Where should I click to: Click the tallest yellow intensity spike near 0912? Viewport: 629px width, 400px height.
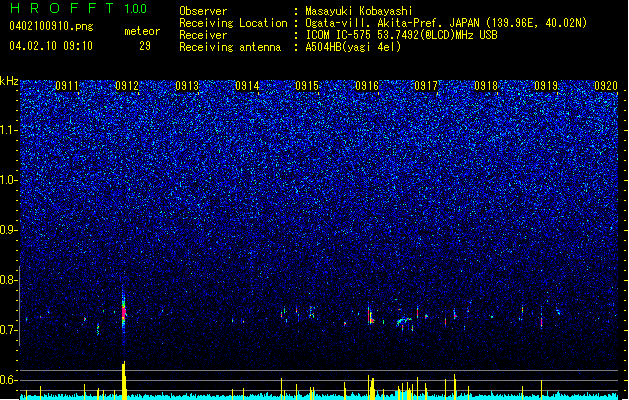(x=124, y=380)
